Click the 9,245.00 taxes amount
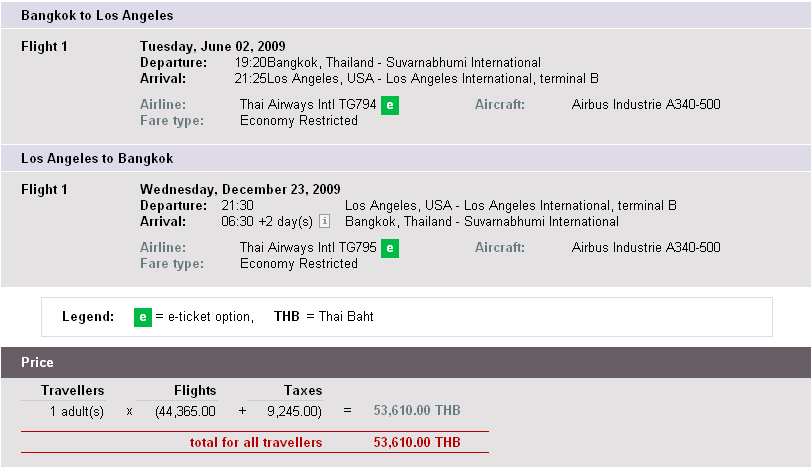Screen dimensions: 812x467 pos(294,412)
